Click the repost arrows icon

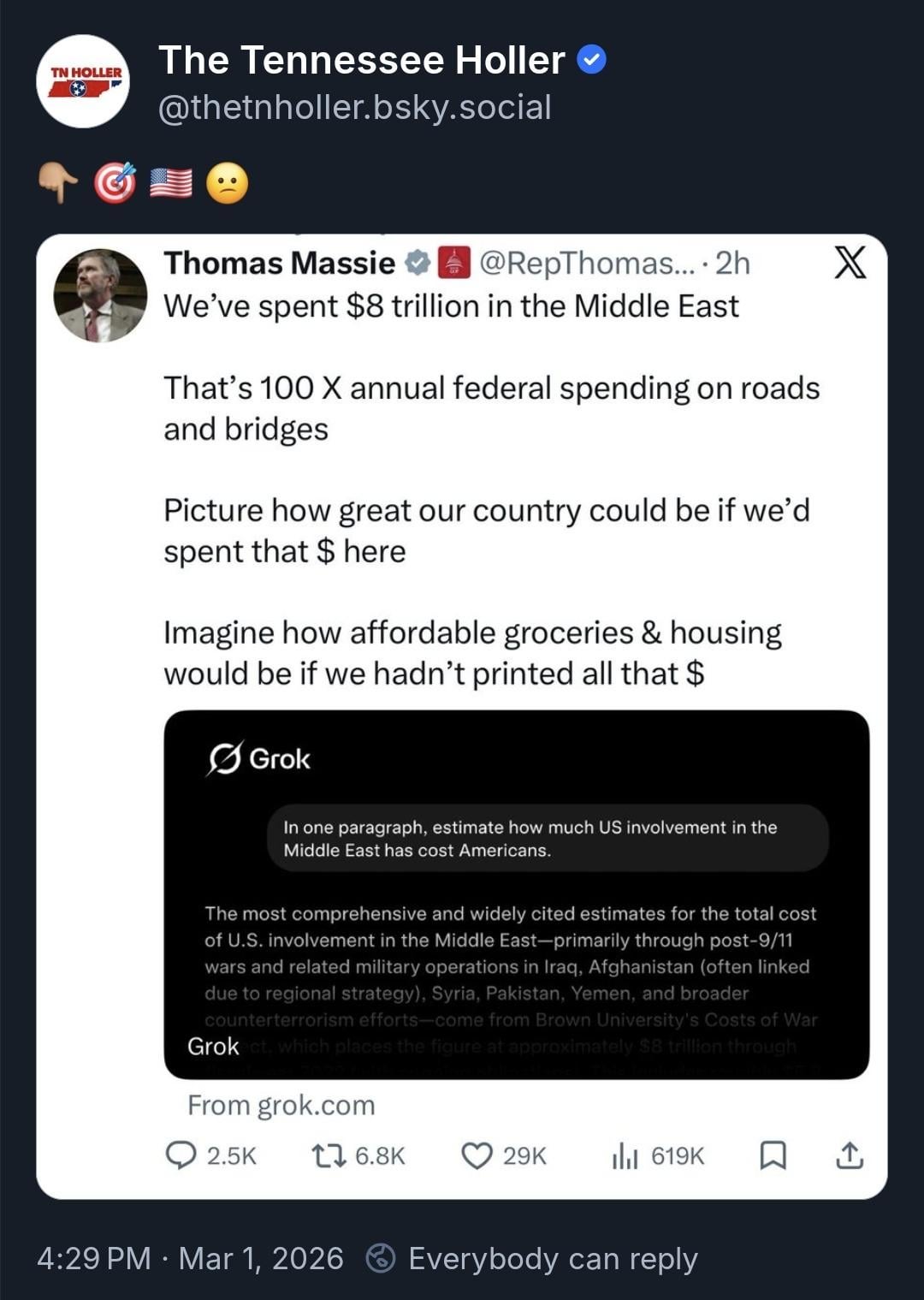(x=329, y=1155)
